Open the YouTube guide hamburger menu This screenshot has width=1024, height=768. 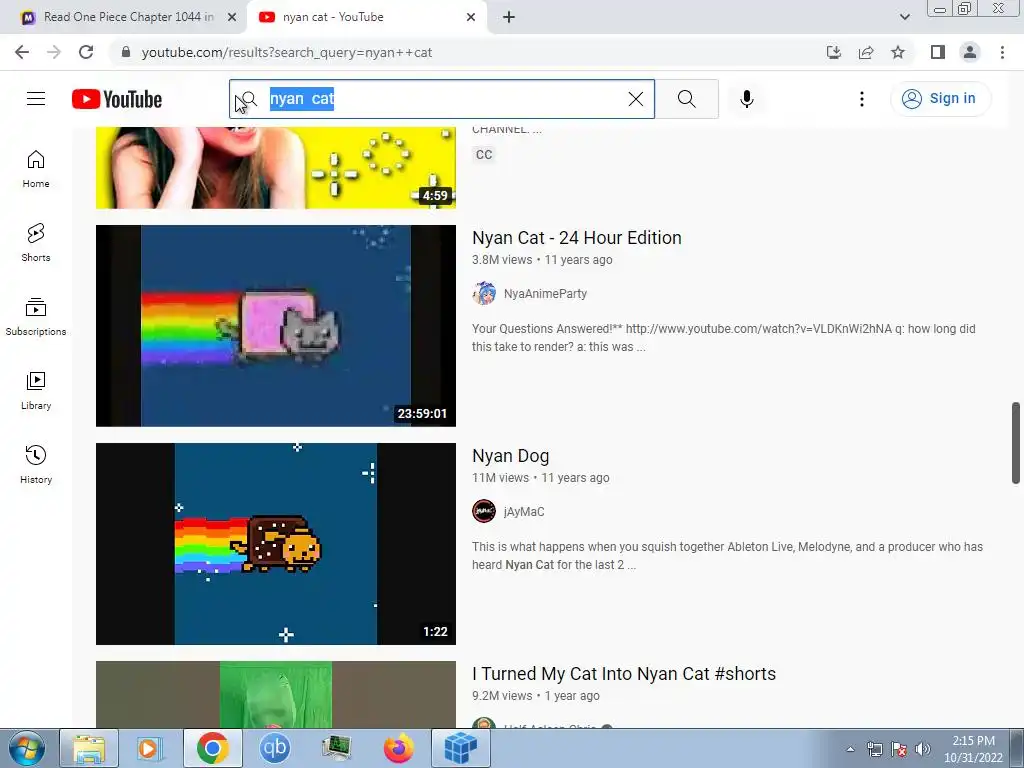click(x=36, y=99)
